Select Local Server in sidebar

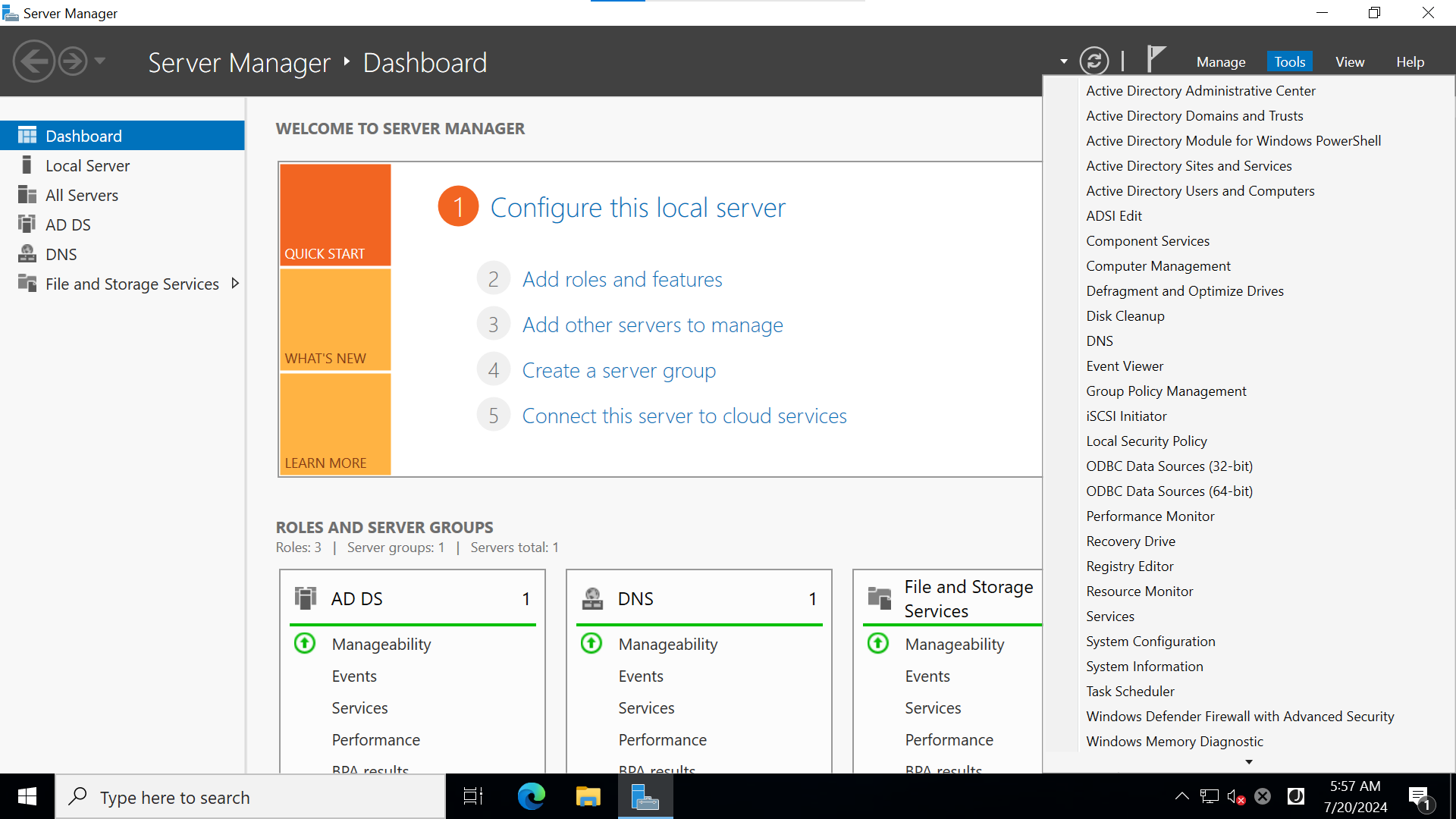pos(87,165)
